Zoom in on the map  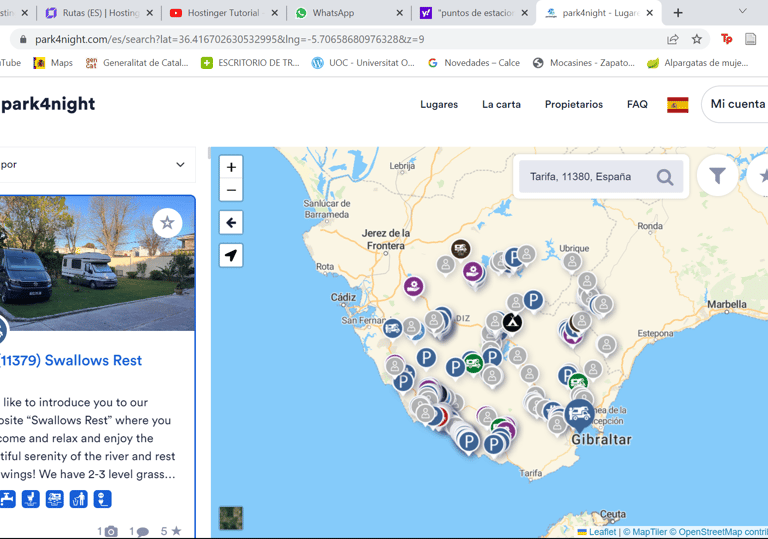point(231,167)
